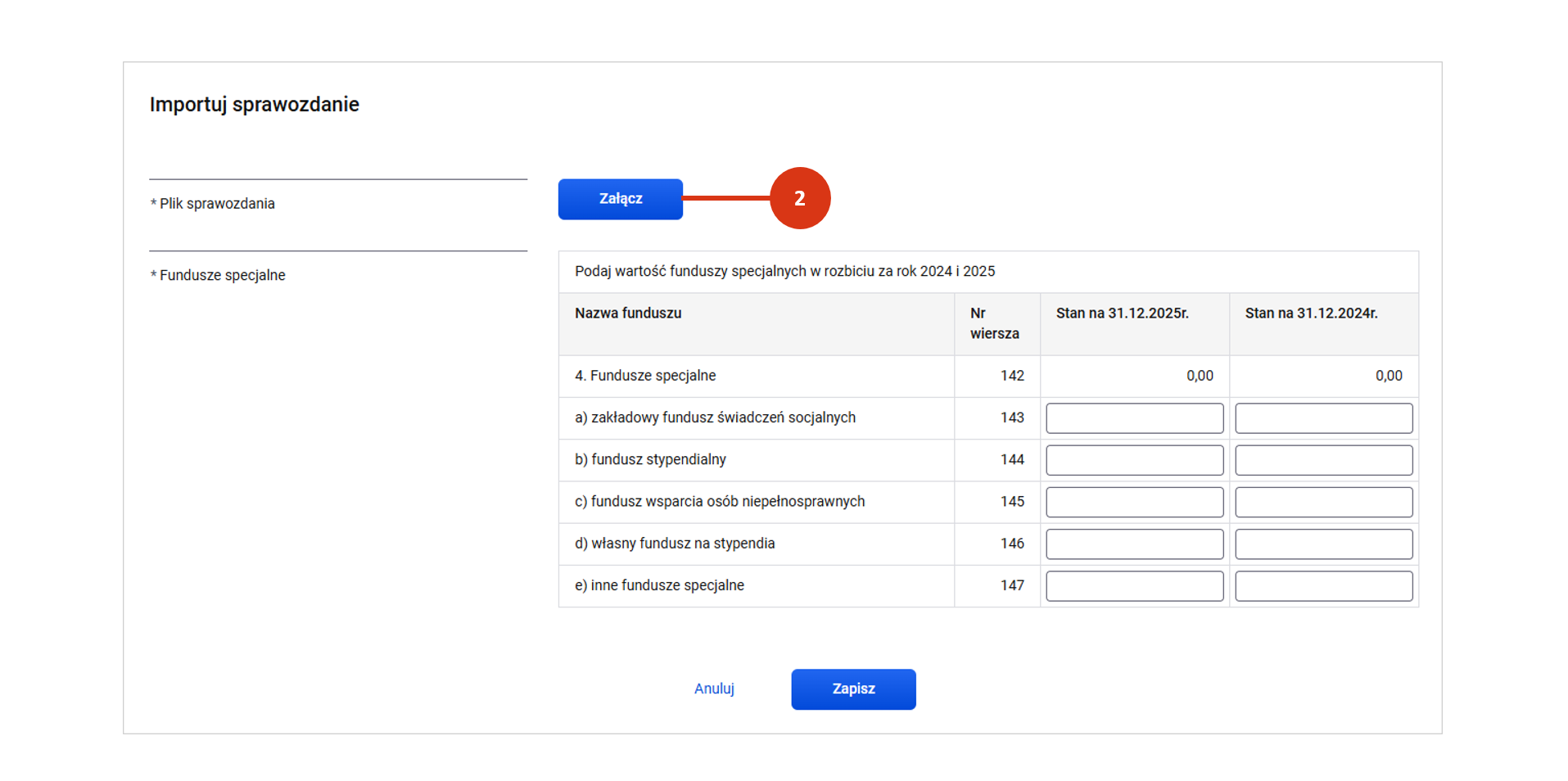The image size is (1568, 781).
Task: Select 2025 field for zakładowy fundusz świadczeń socjalnych
Action: click(1134, 418)
